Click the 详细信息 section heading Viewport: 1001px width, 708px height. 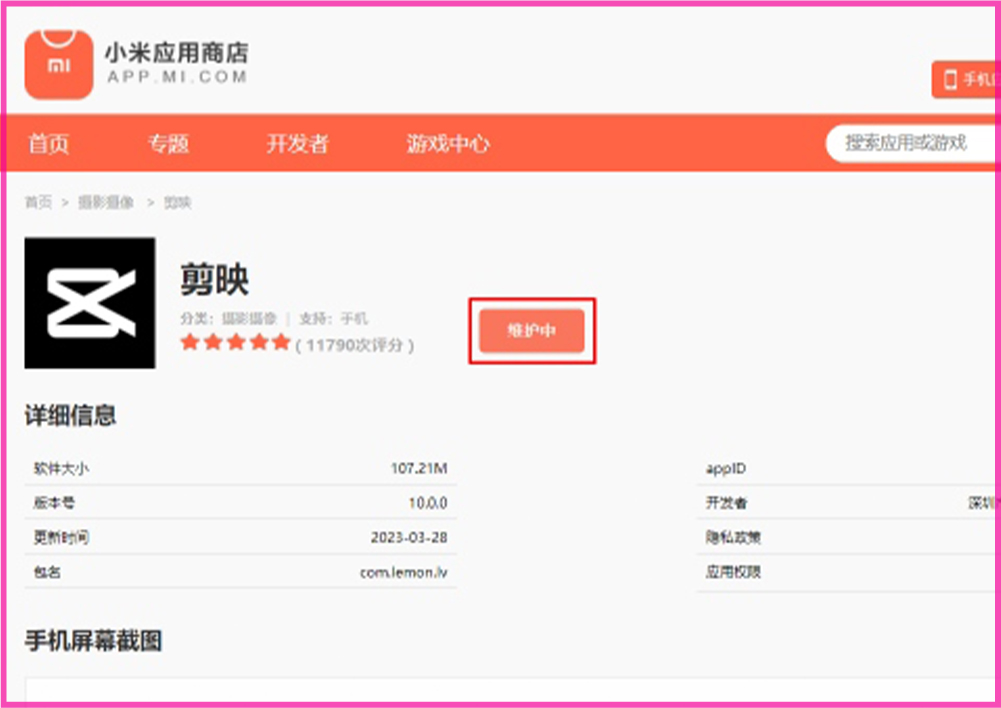tap(70, 416)
